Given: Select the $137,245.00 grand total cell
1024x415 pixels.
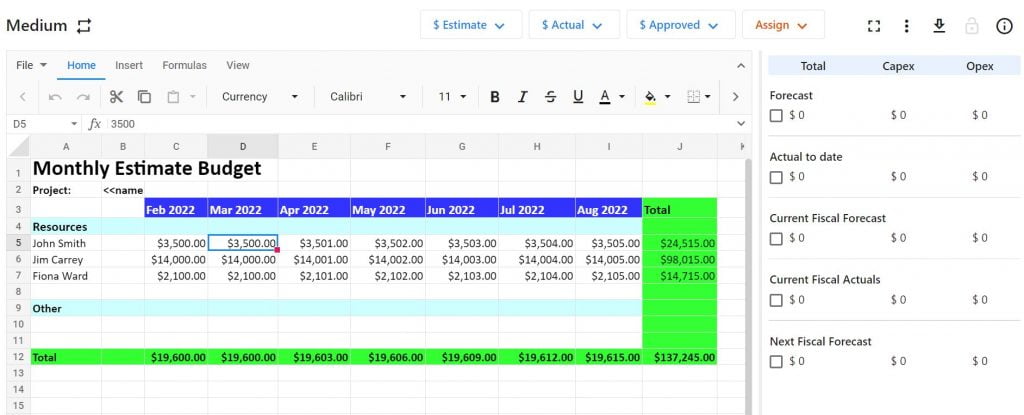Looking at the screenshot, I should coord(680,357).
